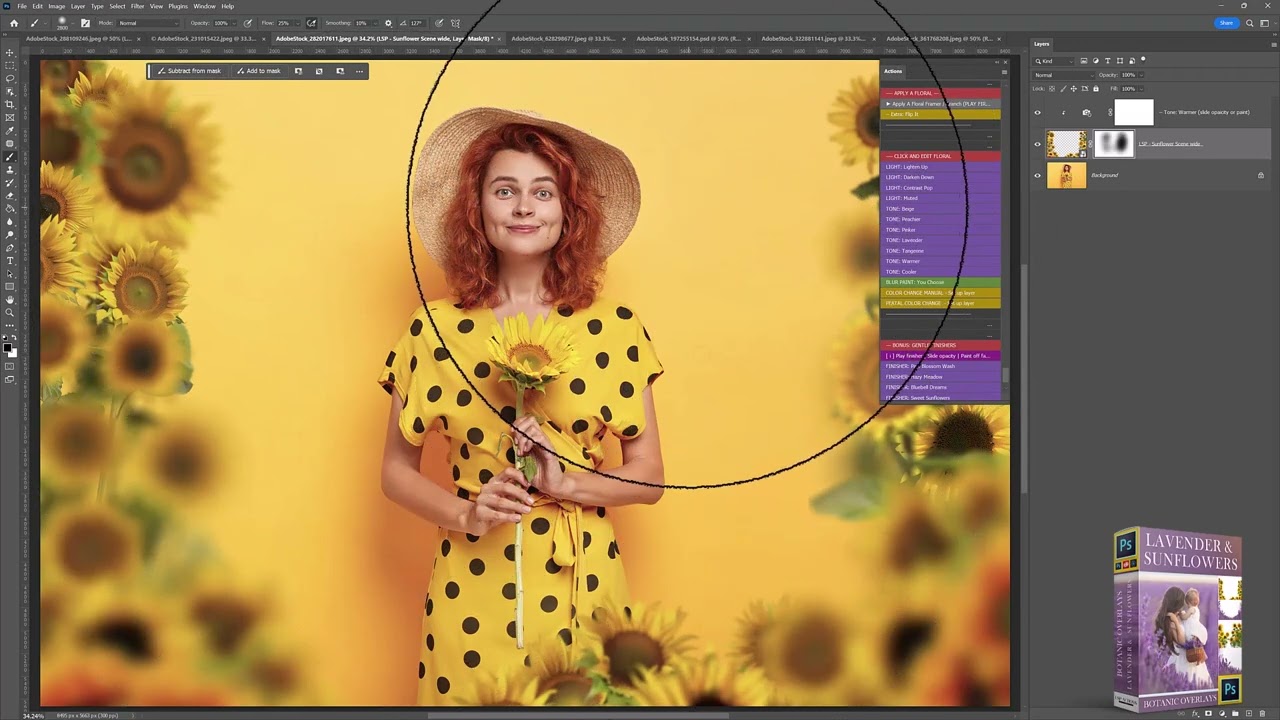Screen dimensions: 1280x720
Task: Select the Pen tool
Action: click(10, 248)
